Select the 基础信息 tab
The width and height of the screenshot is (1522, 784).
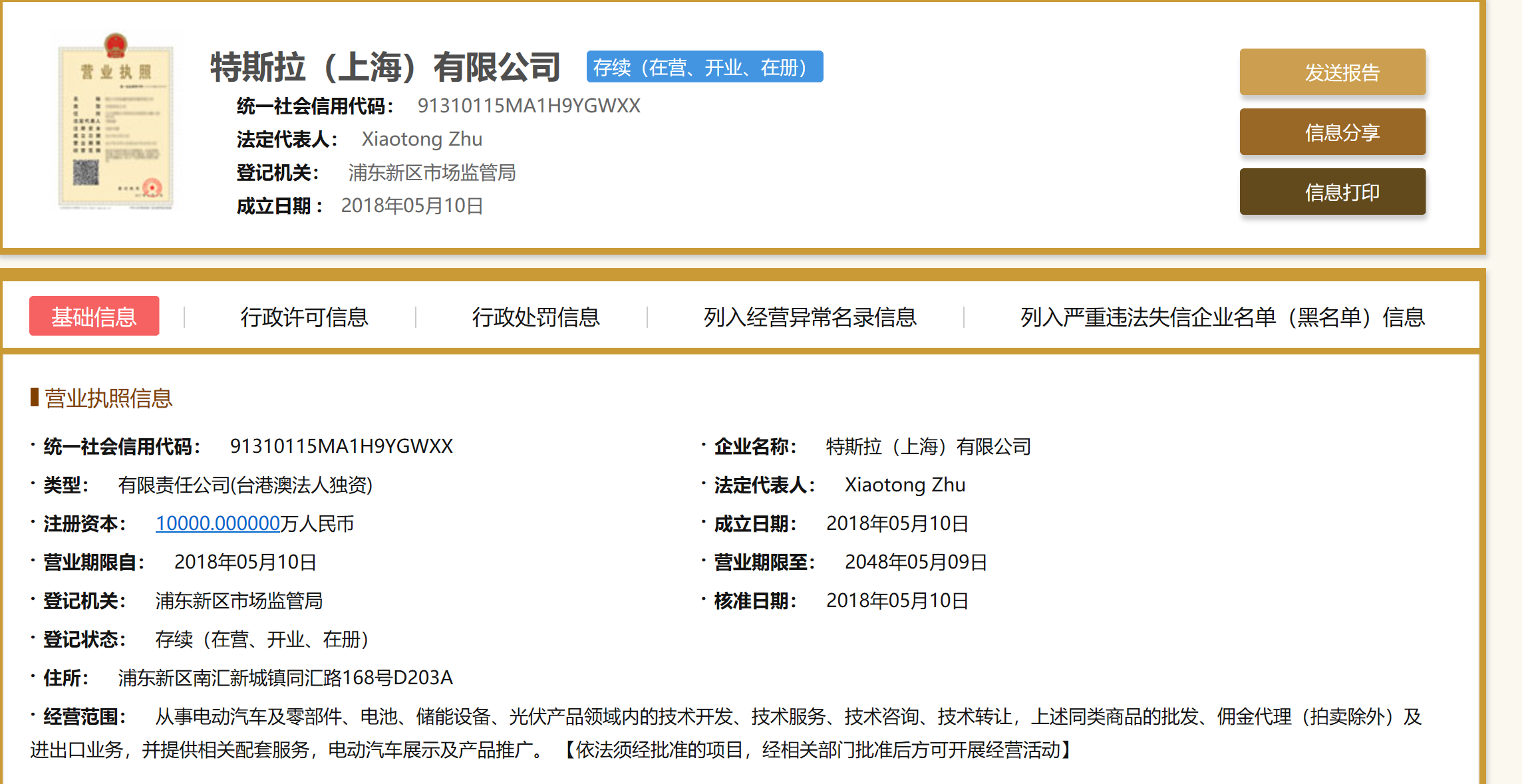click(x=94, y=317)
